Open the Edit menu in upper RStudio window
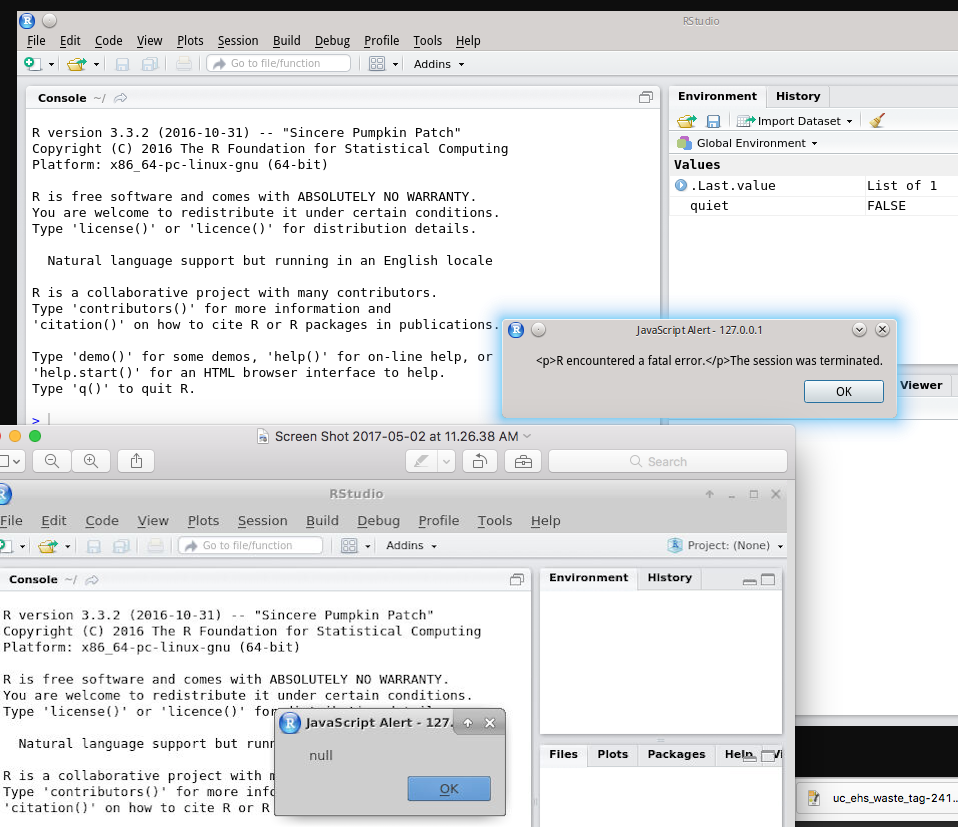 coord(70,40)
